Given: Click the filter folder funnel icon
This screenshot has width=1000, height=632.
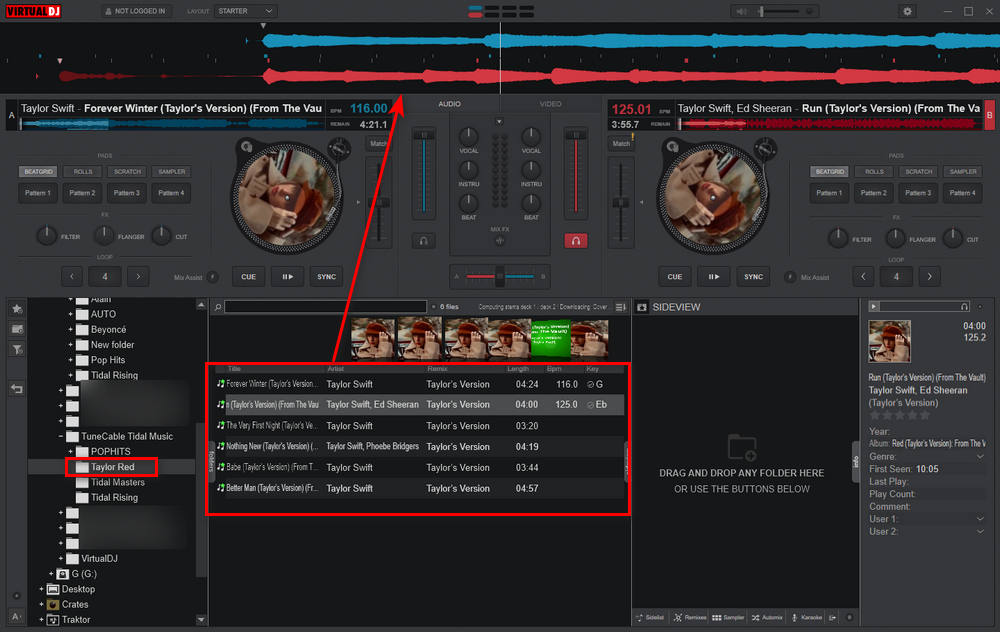Looking at the screenshot, I should (x=17, y=349).
